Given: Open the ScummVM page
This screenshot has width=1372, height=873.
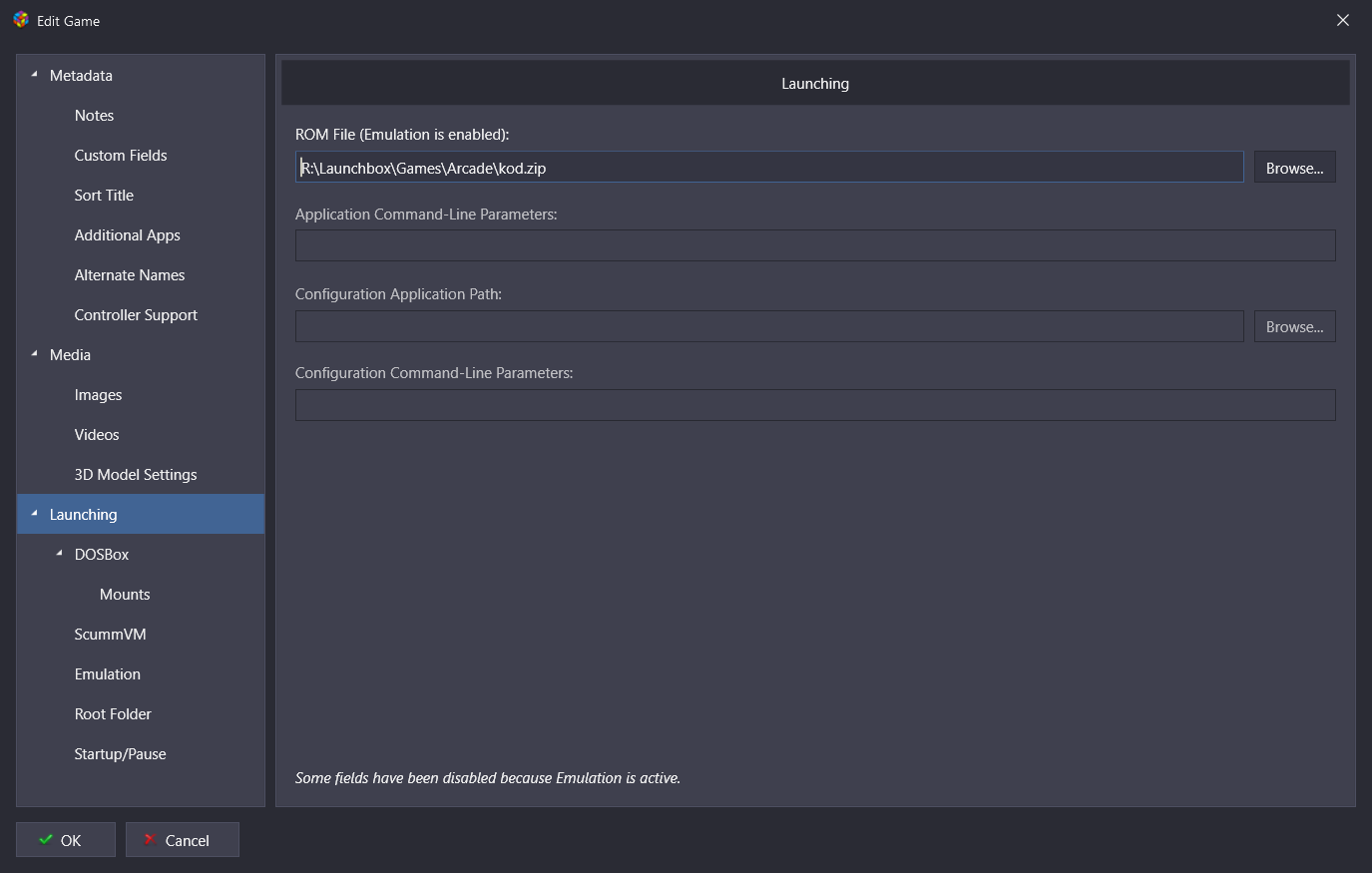Looking at the screenshot, I should tap(110, 635).
